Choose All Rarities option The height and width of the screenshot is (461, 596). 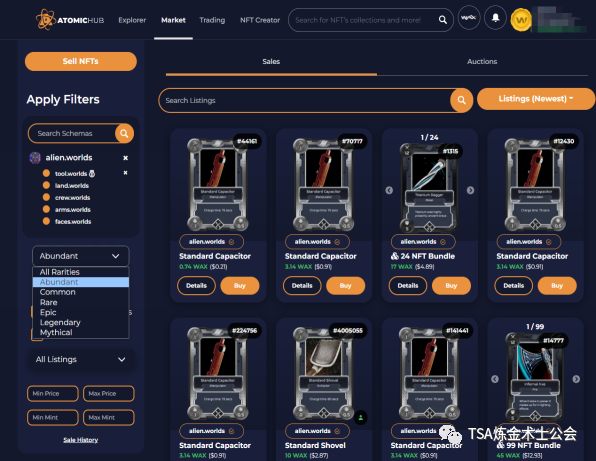81,272
